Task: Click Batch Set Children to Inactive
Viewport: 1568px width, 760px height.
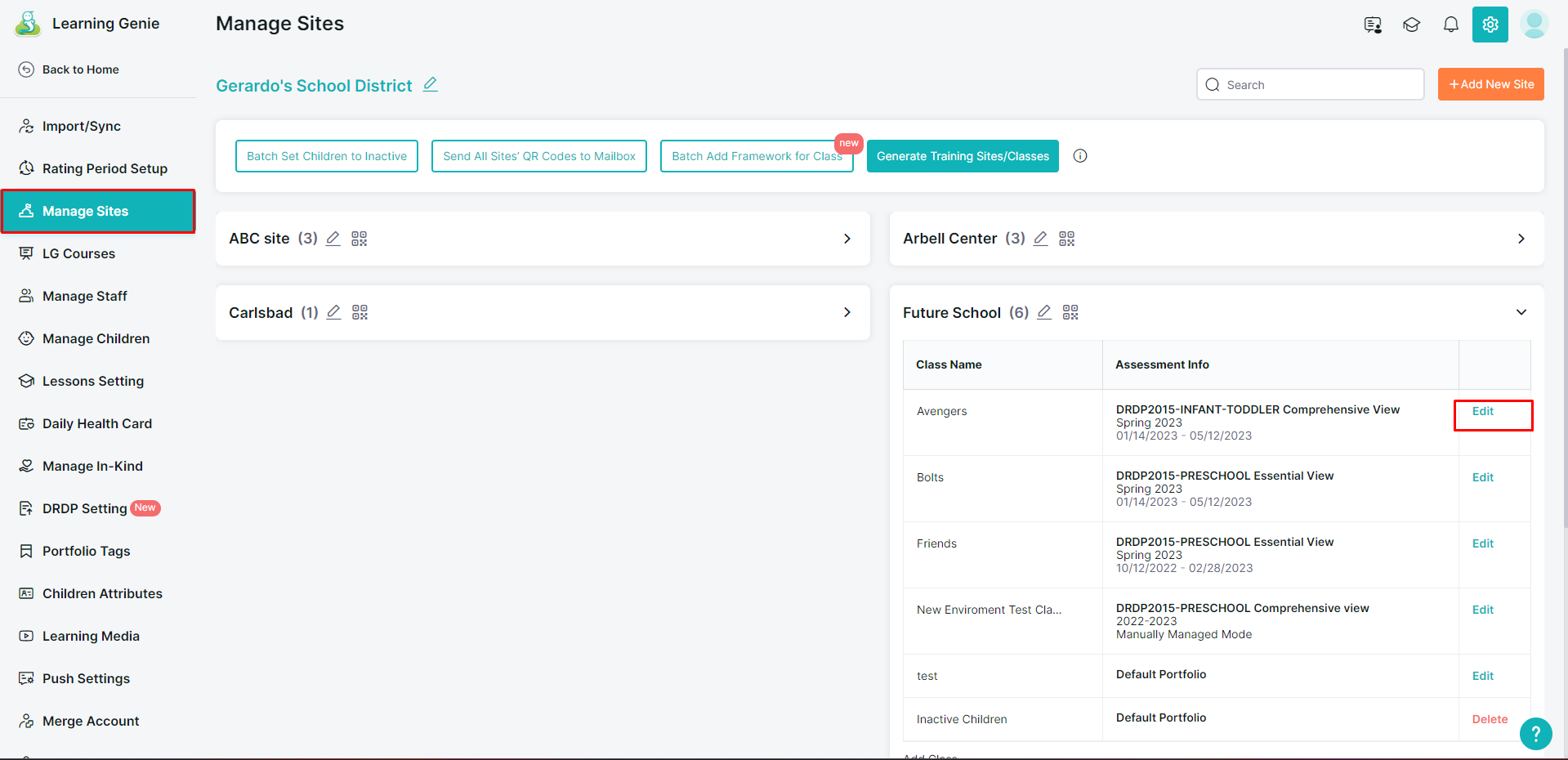Action: pyautogui.click(x=327, y=156)
